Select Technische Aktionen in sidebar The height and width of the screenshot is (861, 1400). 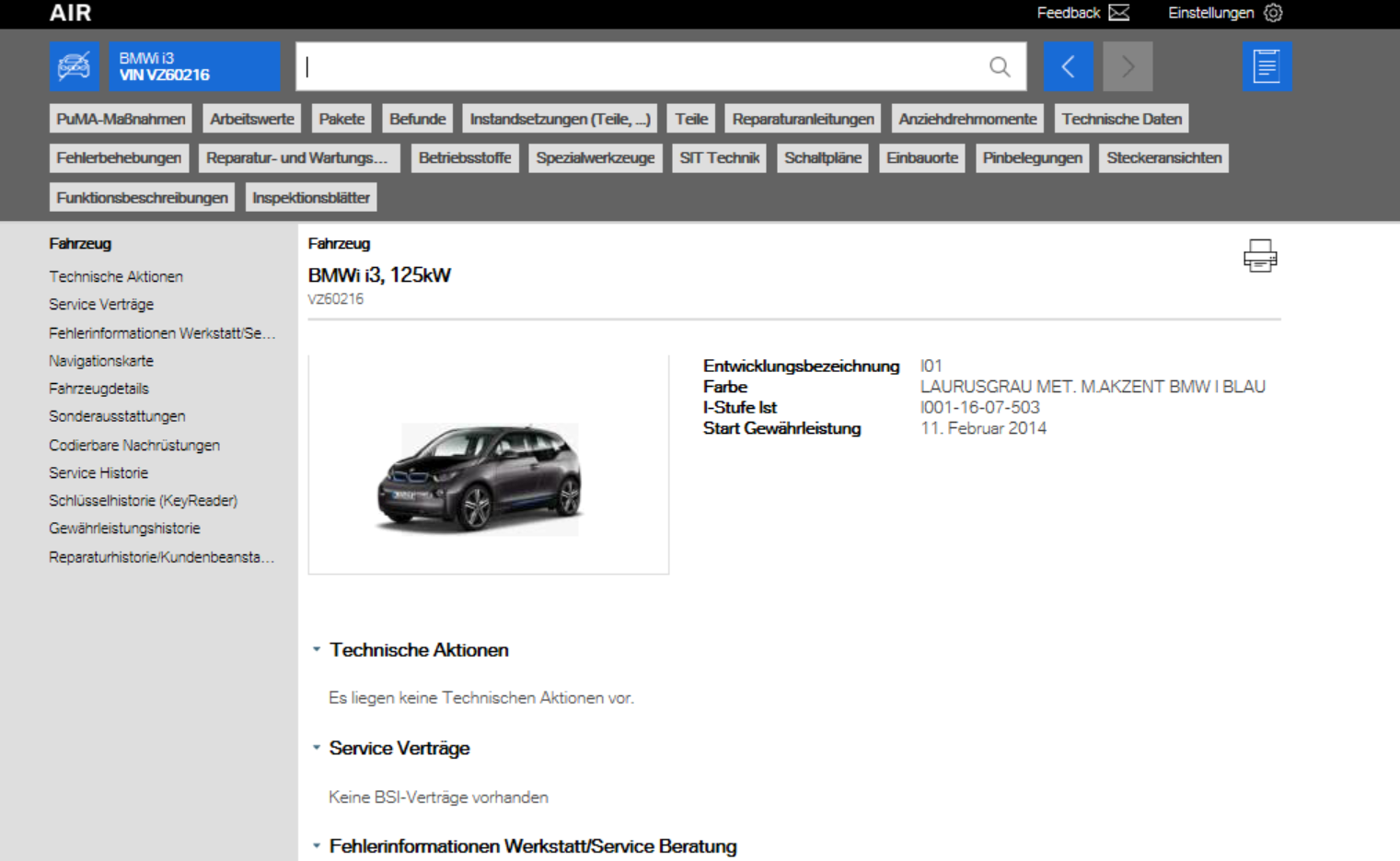coord(116,276)
